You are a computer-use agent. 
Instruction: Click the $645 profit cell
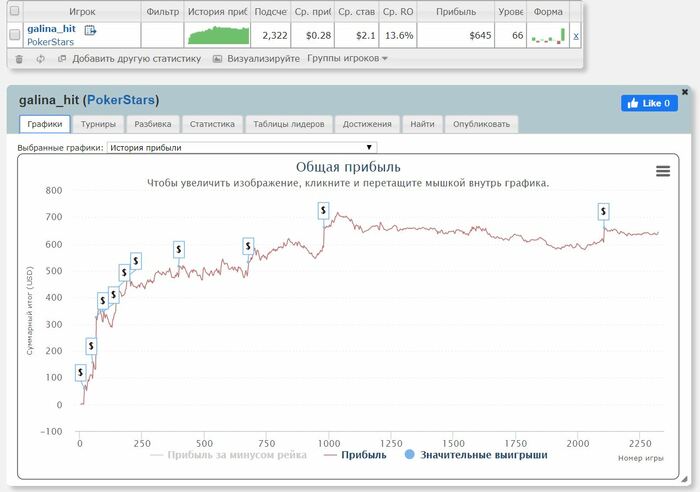455,35
